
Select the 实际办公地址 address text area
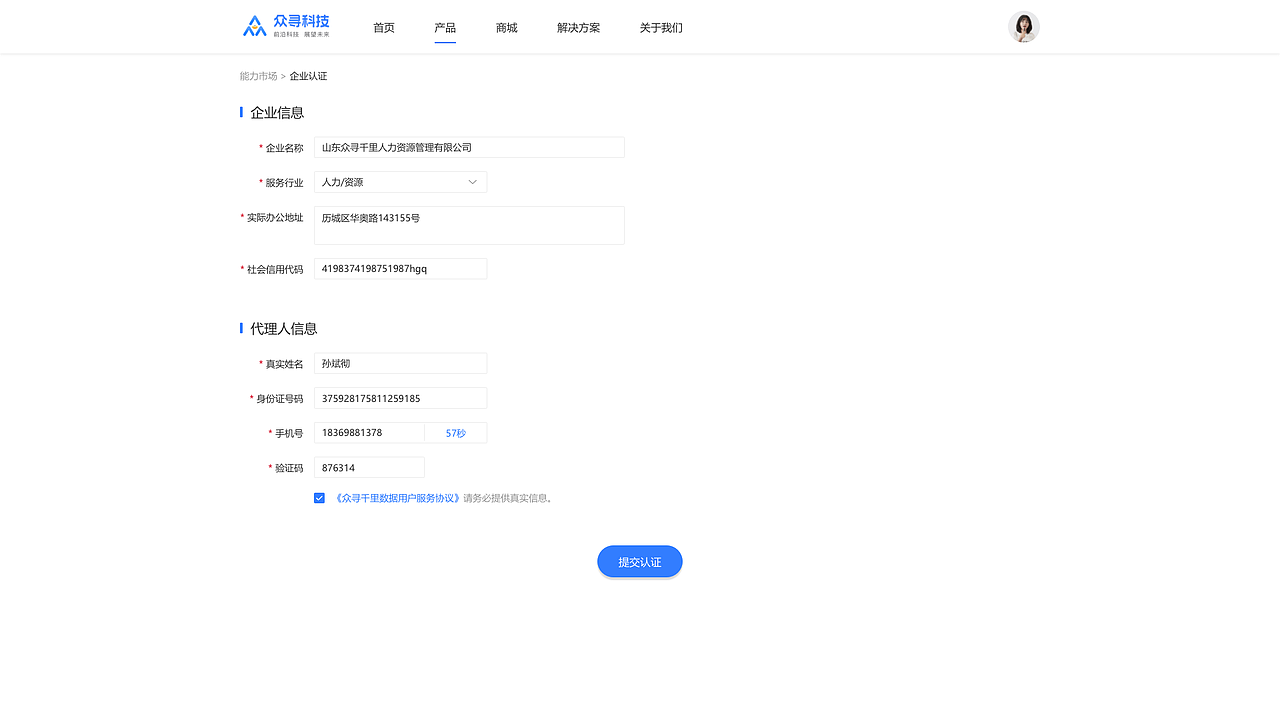click(x=469, y=225)
